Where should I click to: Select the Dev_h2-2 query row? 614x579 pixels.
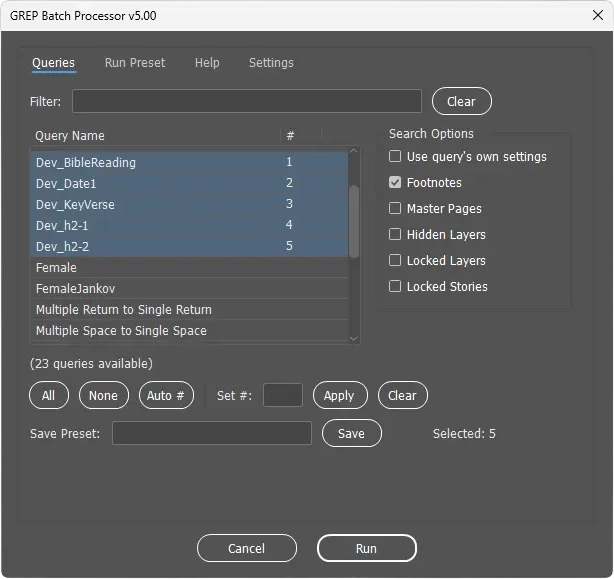coord(189,246)
